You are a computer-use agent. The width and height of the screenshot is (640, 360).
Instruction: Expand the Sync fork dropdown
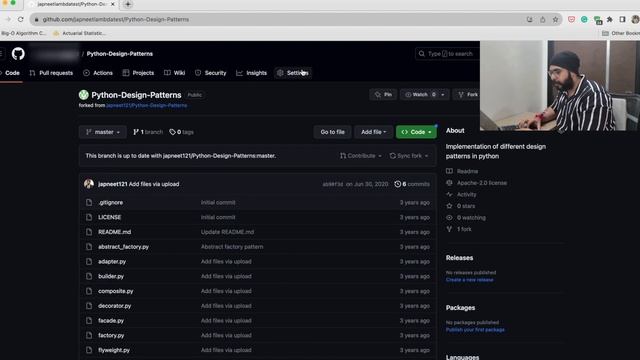[x=409, y=156]
